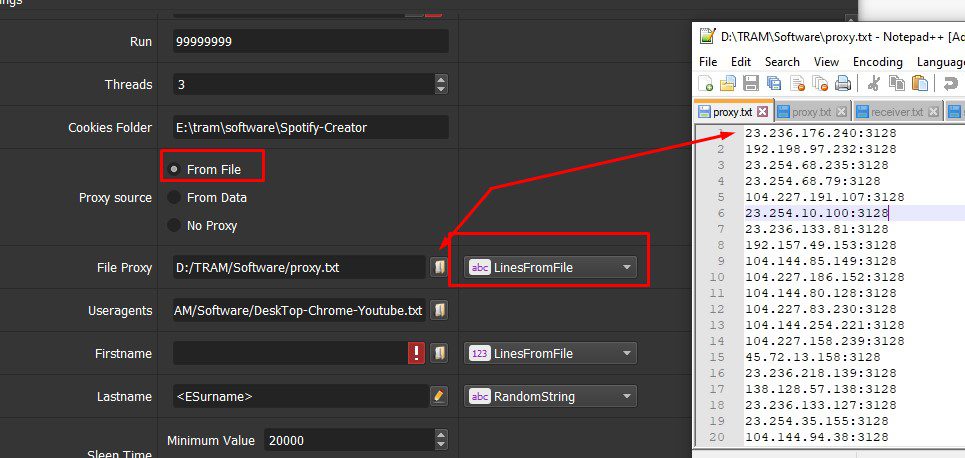This screenshot has width=965, height=458.
Task: Click the Save icon in Notepad++ toolbar
Action: pyautogui.click(x=751, y=83)
